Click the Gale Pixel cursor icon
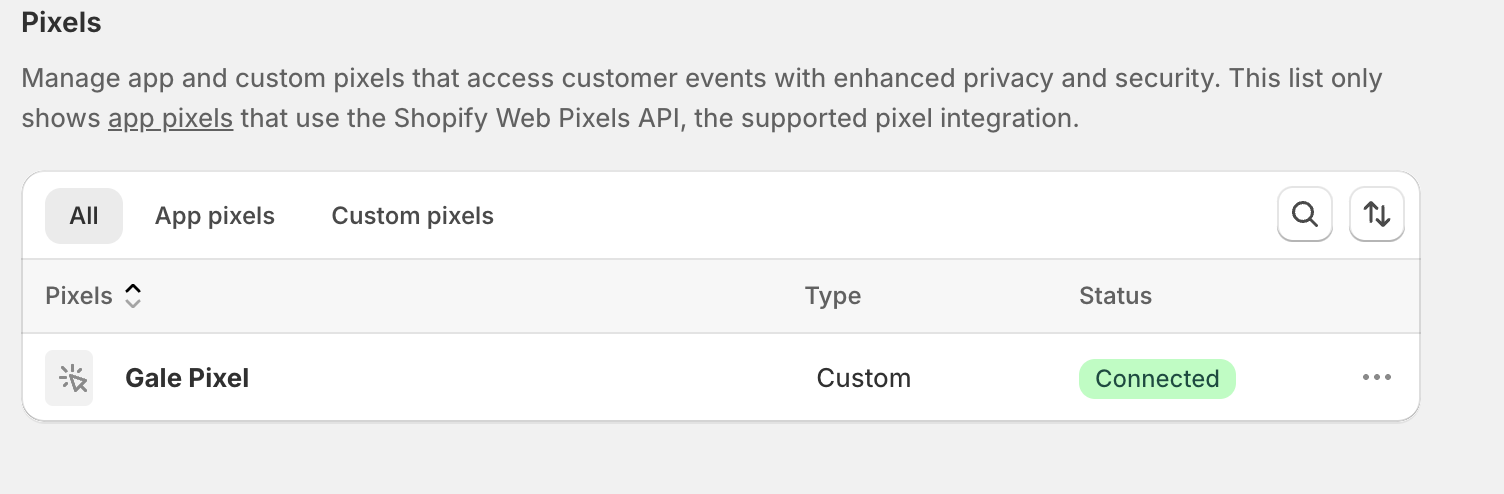The height and width of the screenshot is (494, 1504). (x=69, y=378)
